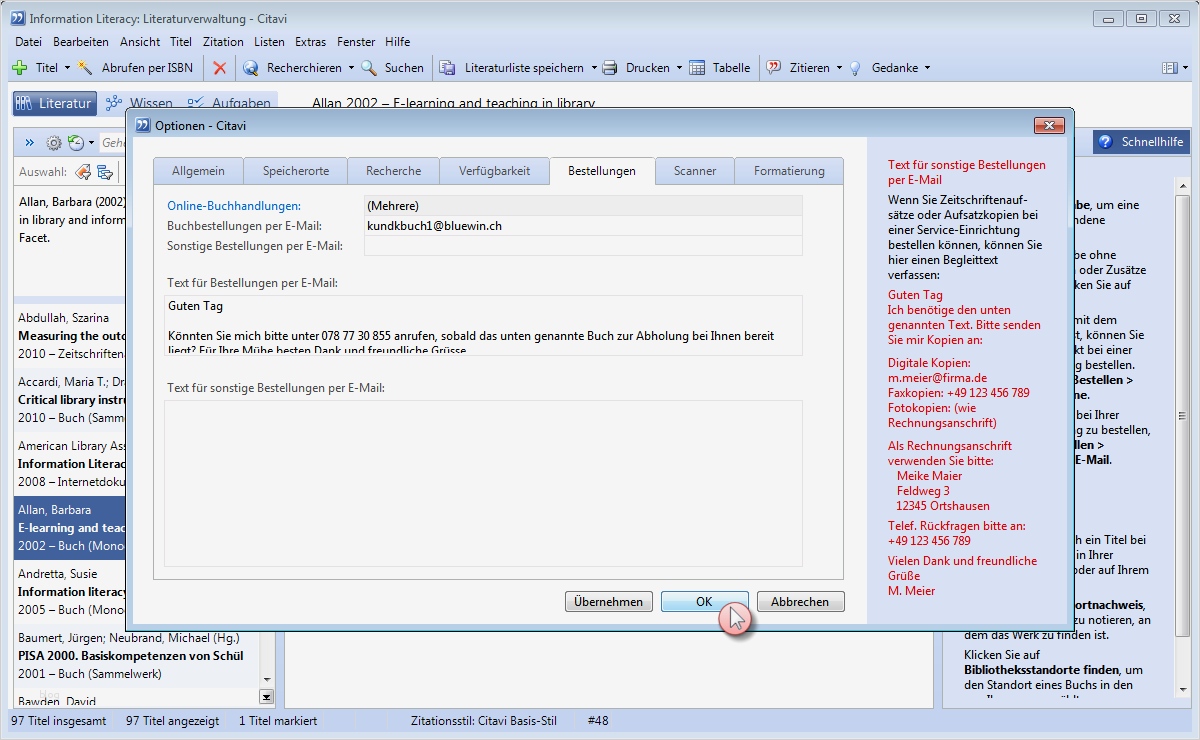The image size is (1200, 740).
Task: Open the Literaturliste speichern dropdown arrow
Action: 593,68
